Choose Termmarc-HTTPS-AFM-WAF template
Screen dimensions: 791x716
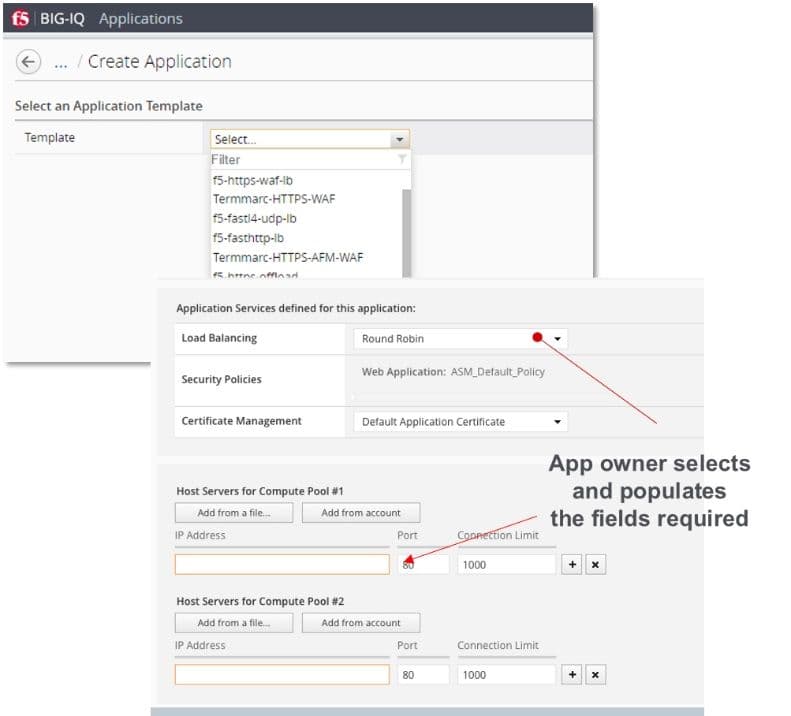[288, 257]
